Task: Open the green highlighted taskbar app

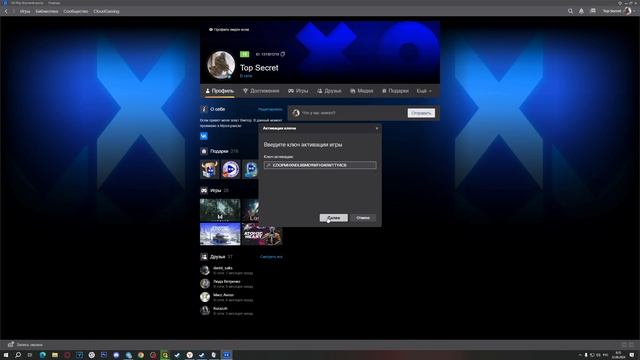Action: point(165,355)
